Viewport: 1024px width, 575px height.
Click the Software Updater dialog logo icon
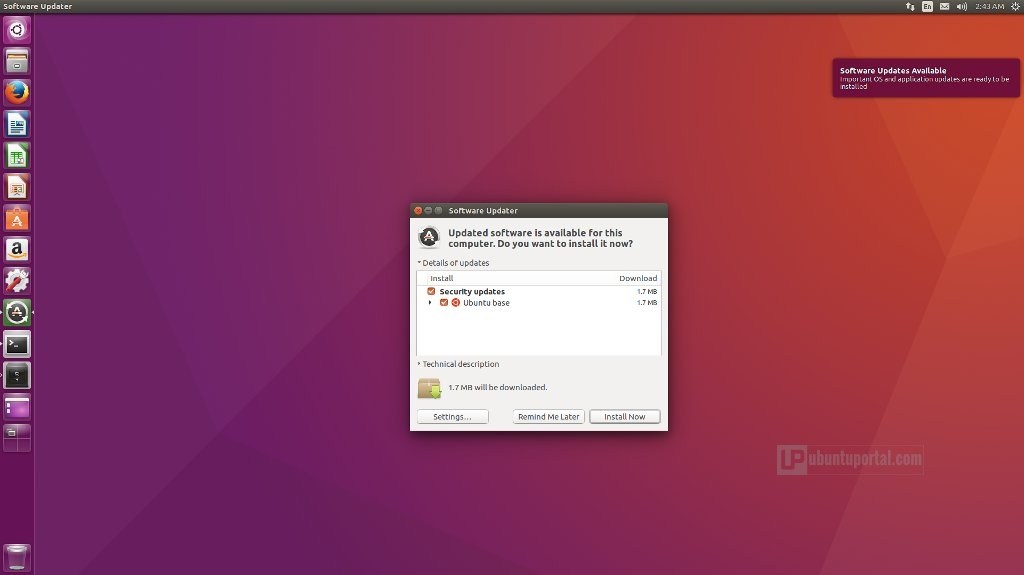point(429,237)
